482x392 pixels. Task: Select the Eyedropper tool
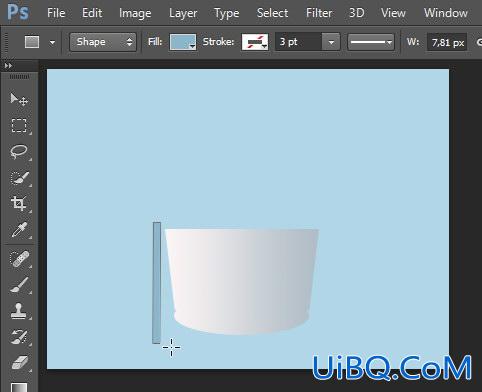19,230
